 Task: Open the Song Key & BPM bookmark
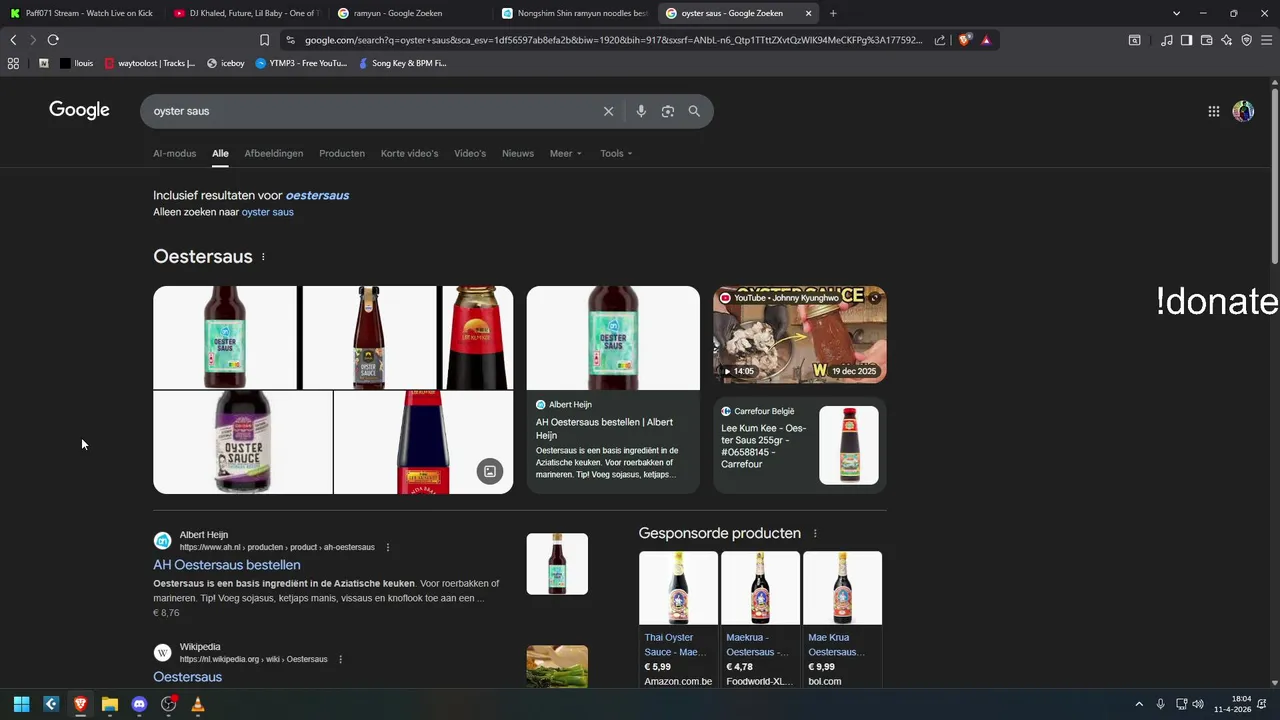coord(402,63)
